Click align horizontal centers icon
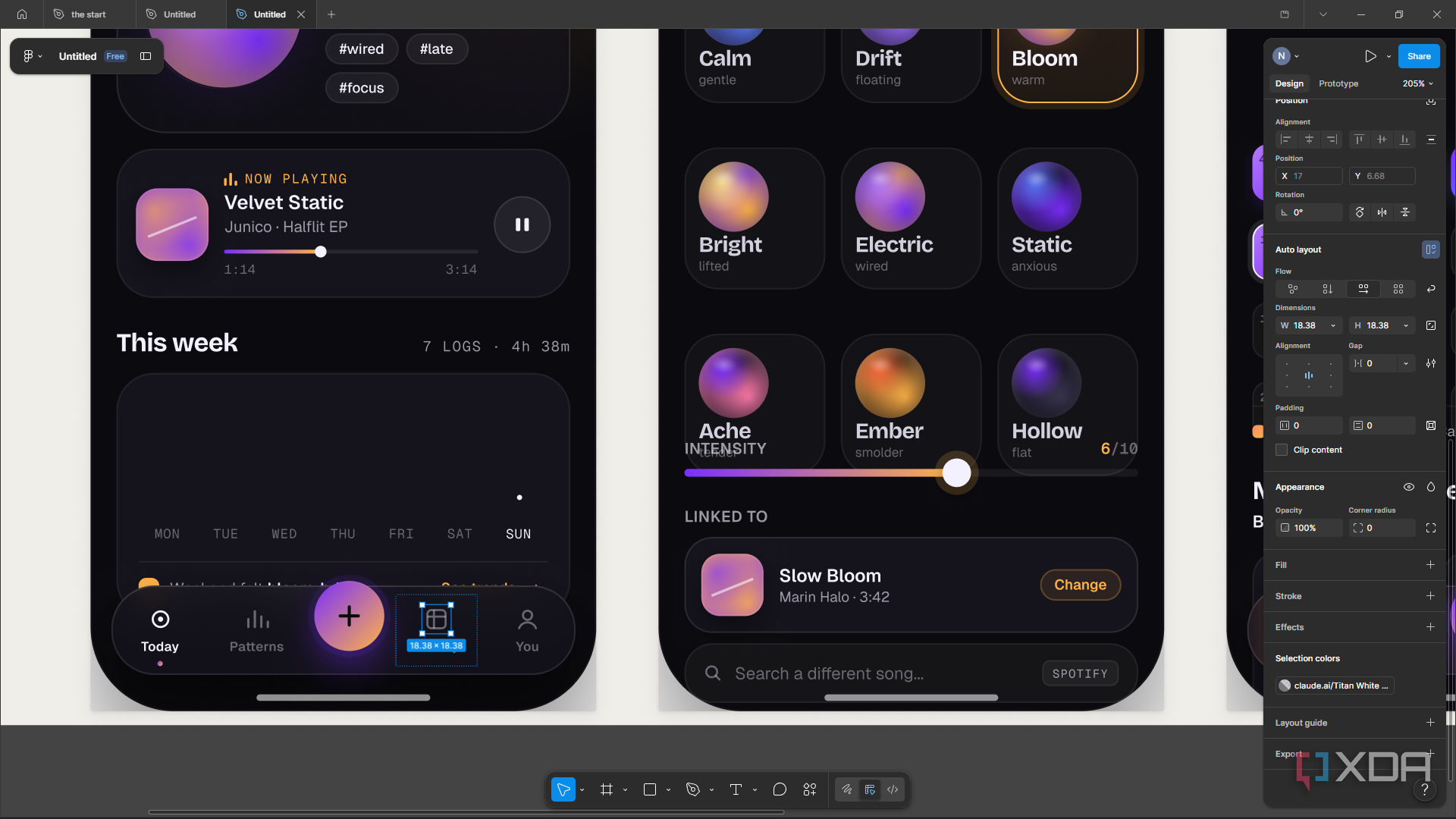This screenshot has width=1456, height=819. (1309, 140)
